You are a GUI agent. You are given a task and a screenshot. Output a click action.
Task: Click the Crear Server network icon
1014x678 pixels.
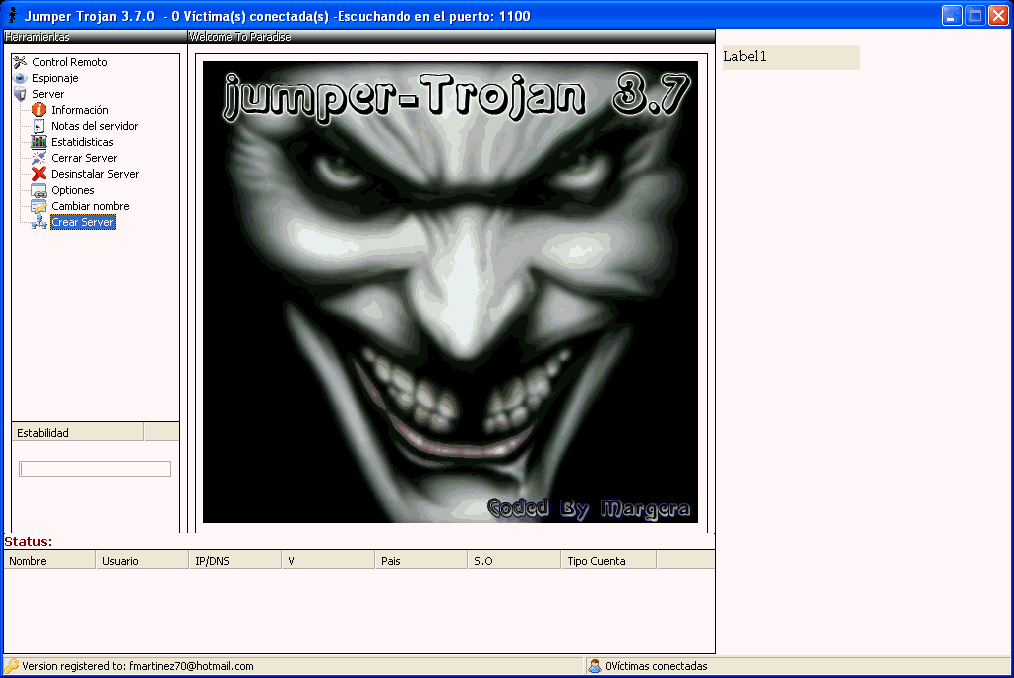point(37,222)
